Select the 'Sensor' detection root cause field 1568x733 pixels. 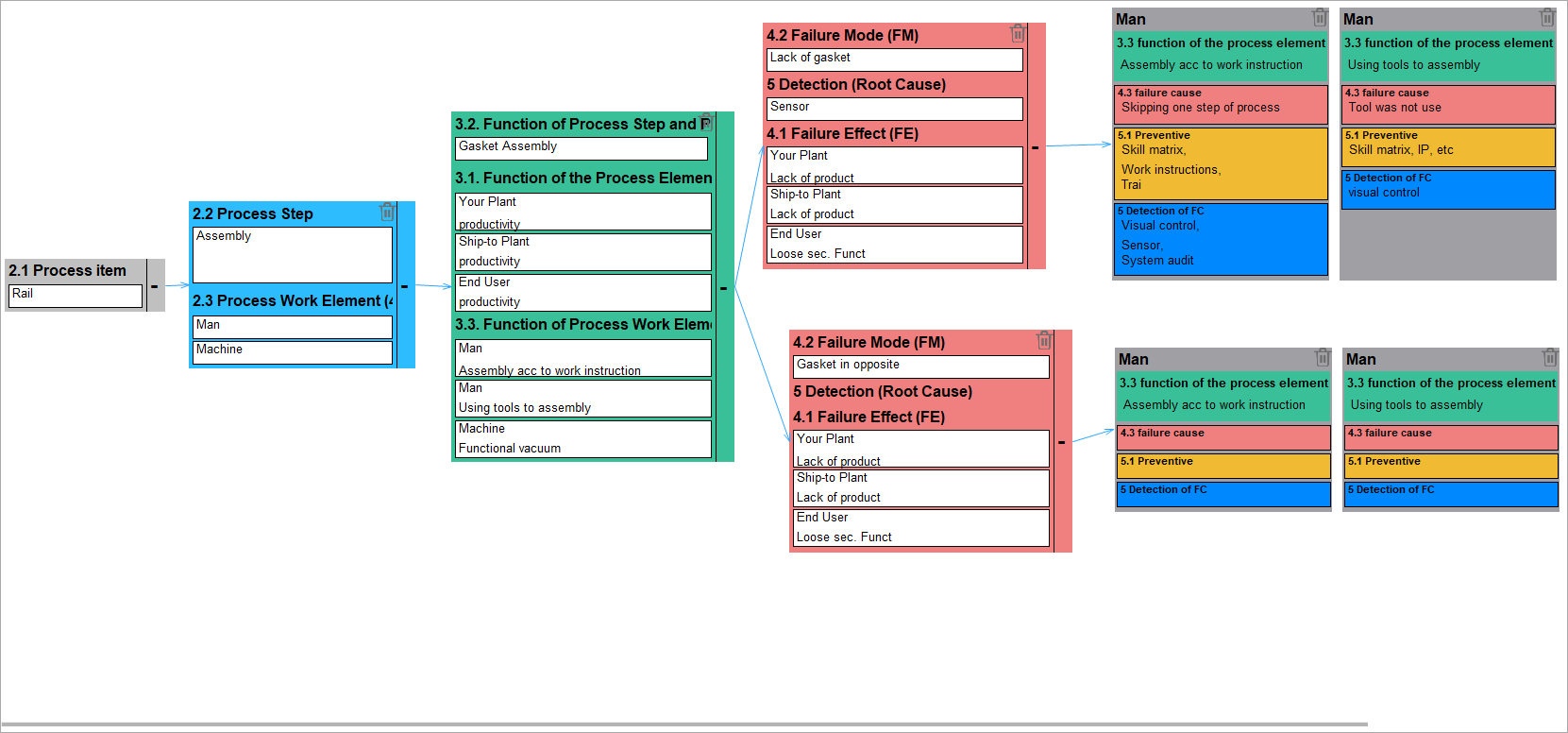pos(894,108)
